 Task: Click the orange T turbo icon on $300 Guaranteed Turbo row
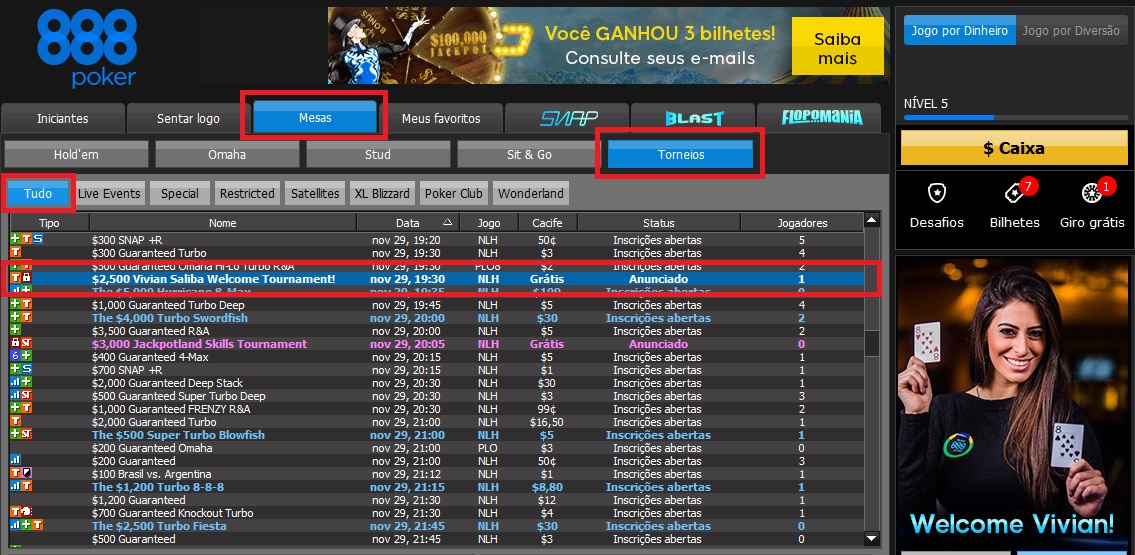pyautogui.click(x=15, y=253)
